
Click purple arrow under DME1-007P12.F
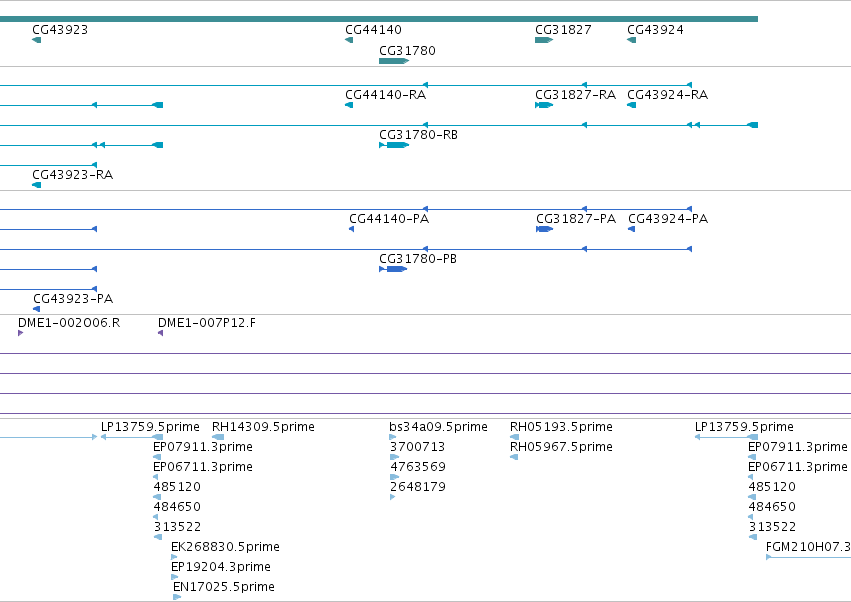click(x=161, y=333)
